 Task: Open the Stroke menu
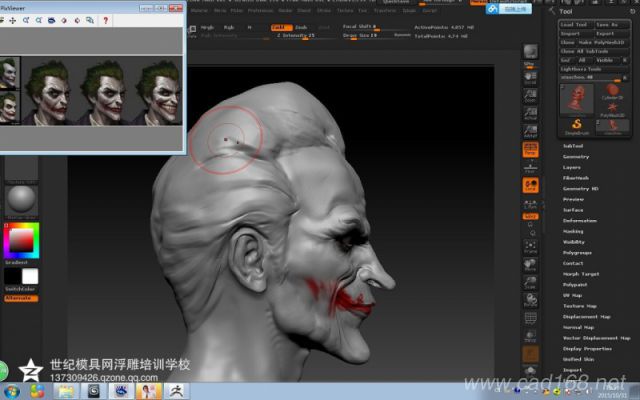tap(324, 11)
